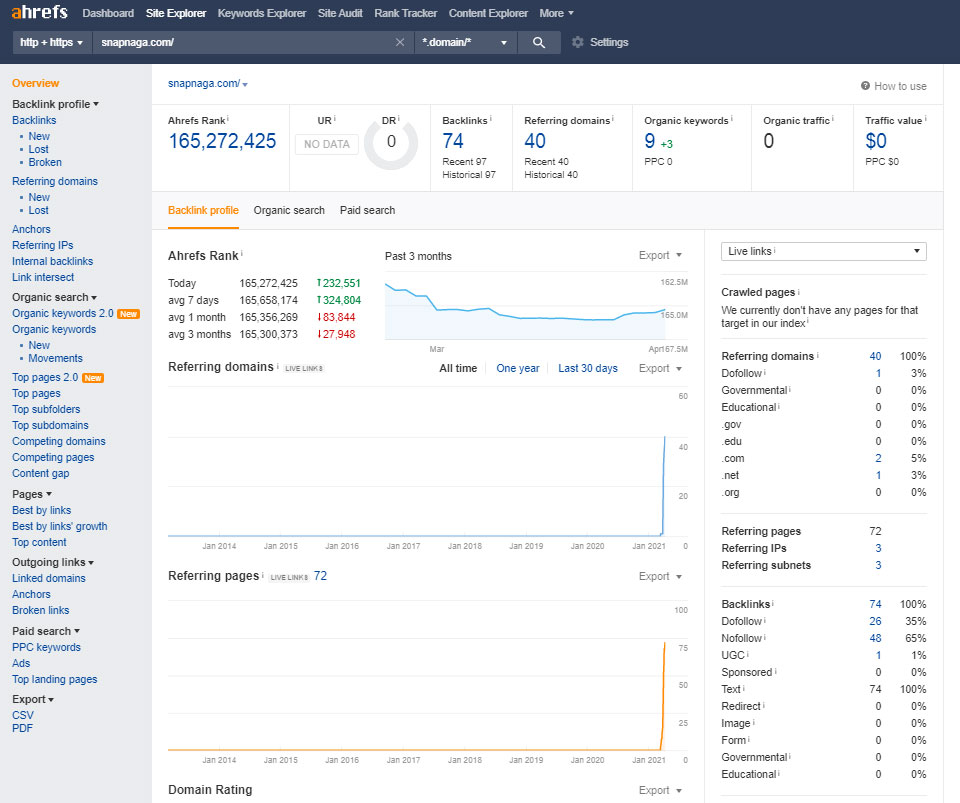Export as PDF from the sidebar

[x=22, y=728]
